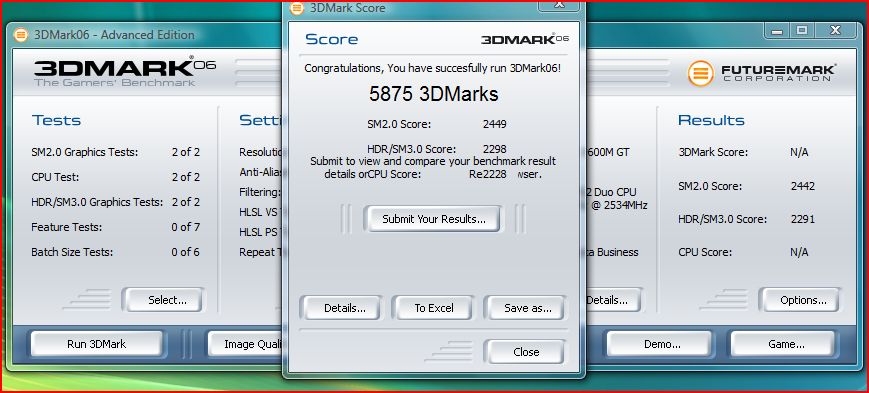
Task: Close the Score dialog with Close button
Action: (525, 352)
